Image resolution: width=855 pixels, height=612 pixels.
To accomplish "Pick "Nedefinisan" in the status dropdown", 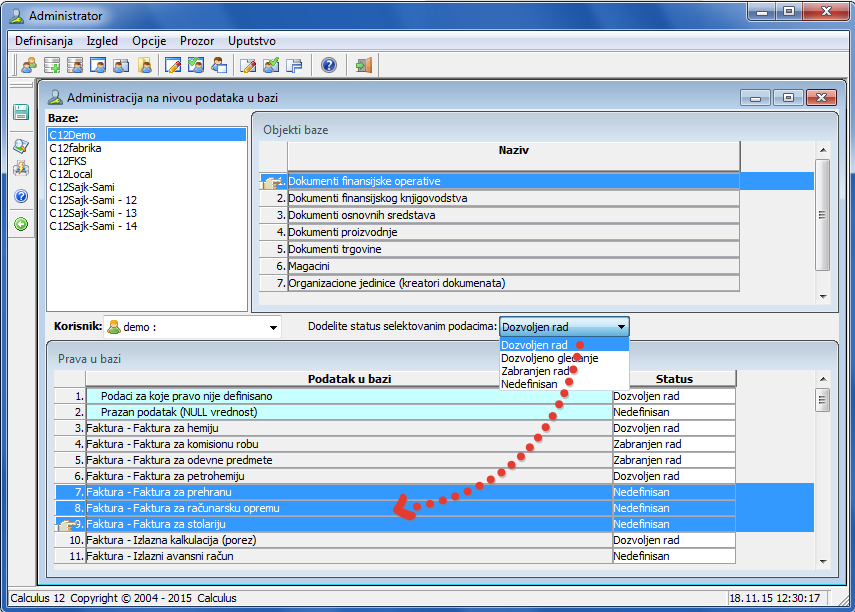I will pyautogui.click(x=530, y=384).
